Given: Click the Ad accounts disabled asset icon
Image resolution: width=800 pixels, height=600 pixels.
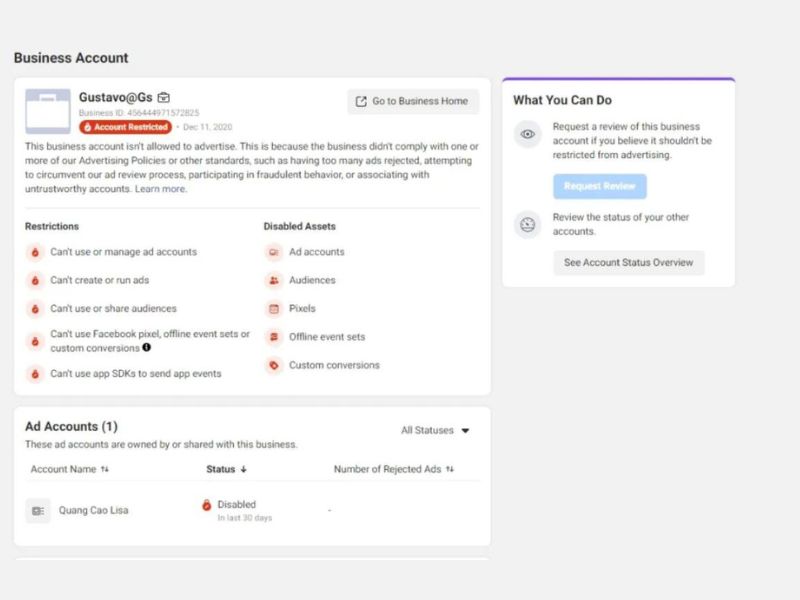Looking at the screenshot, I should [x=274, y=252].
